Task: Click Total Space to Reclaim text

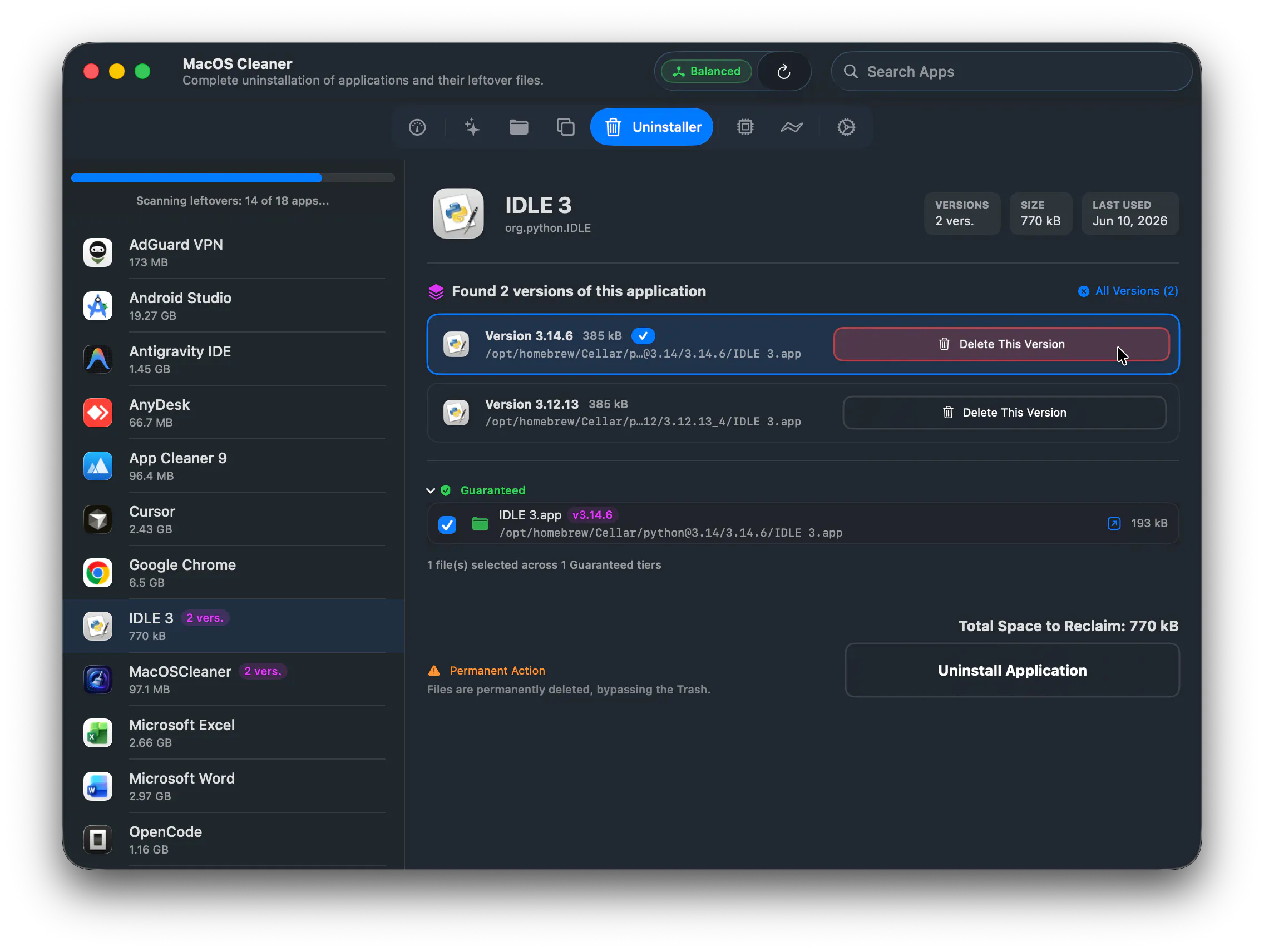Action: [x=1068, y=627]
